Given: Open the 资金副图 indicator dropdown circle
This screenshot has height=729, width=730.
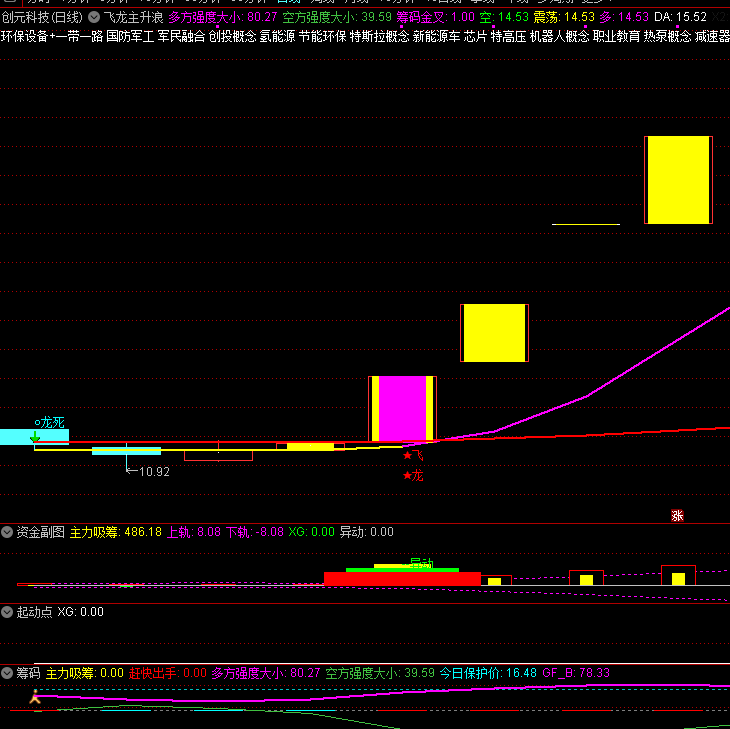Looking at the screenshot, I should click(x=7, y=532).
